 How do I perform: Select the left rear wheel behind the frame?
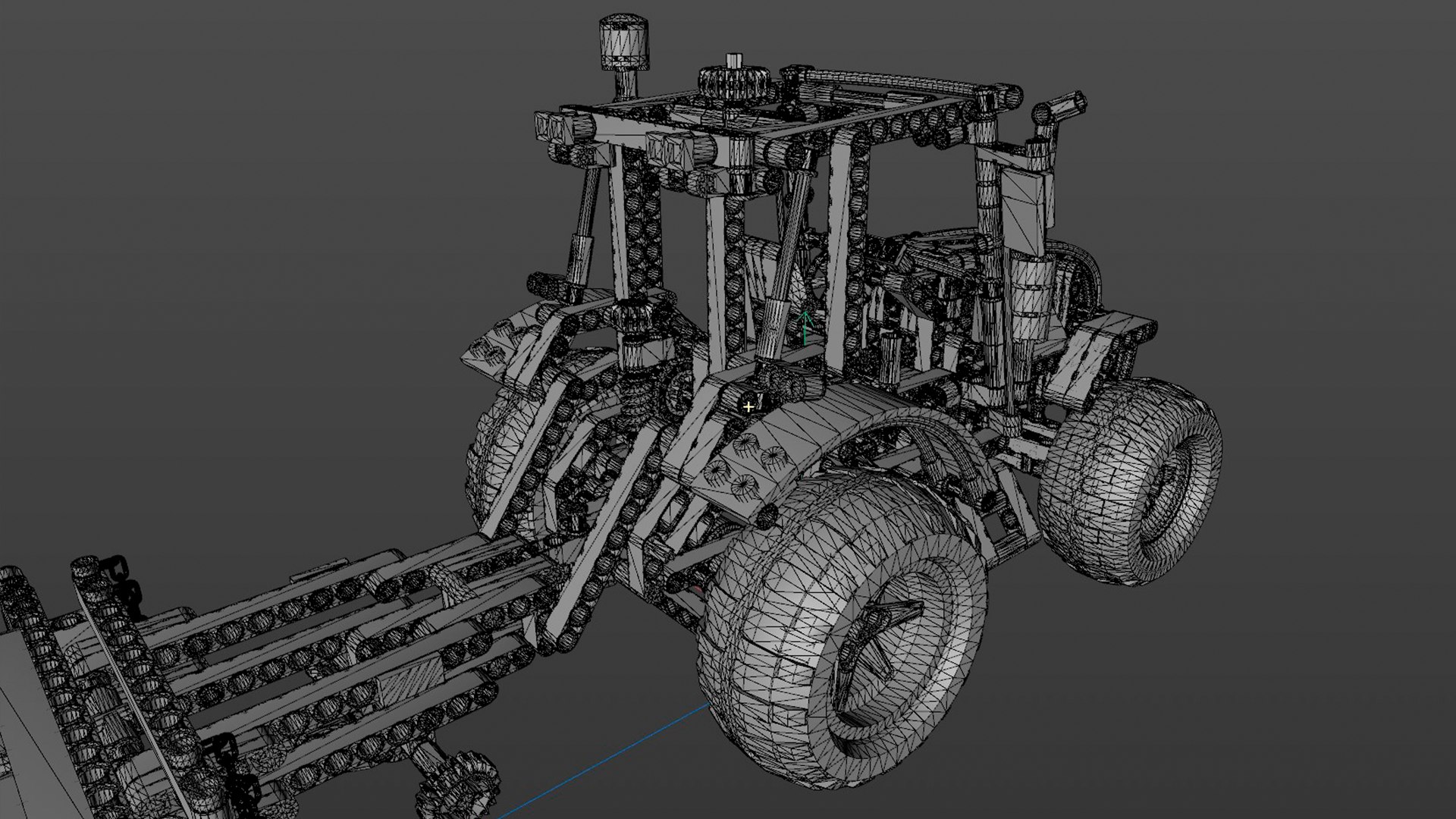tap(489, 447)
